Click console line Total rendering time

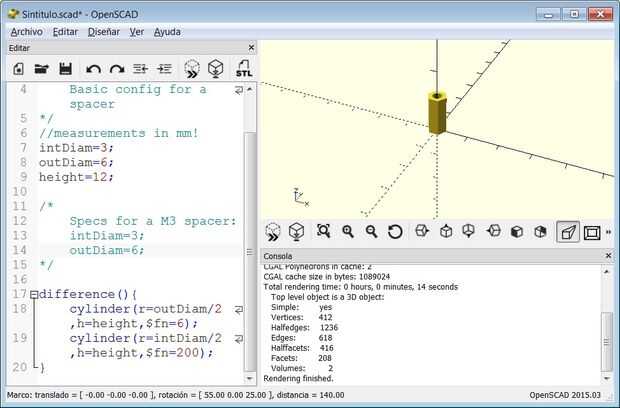[x=361, y=287]
